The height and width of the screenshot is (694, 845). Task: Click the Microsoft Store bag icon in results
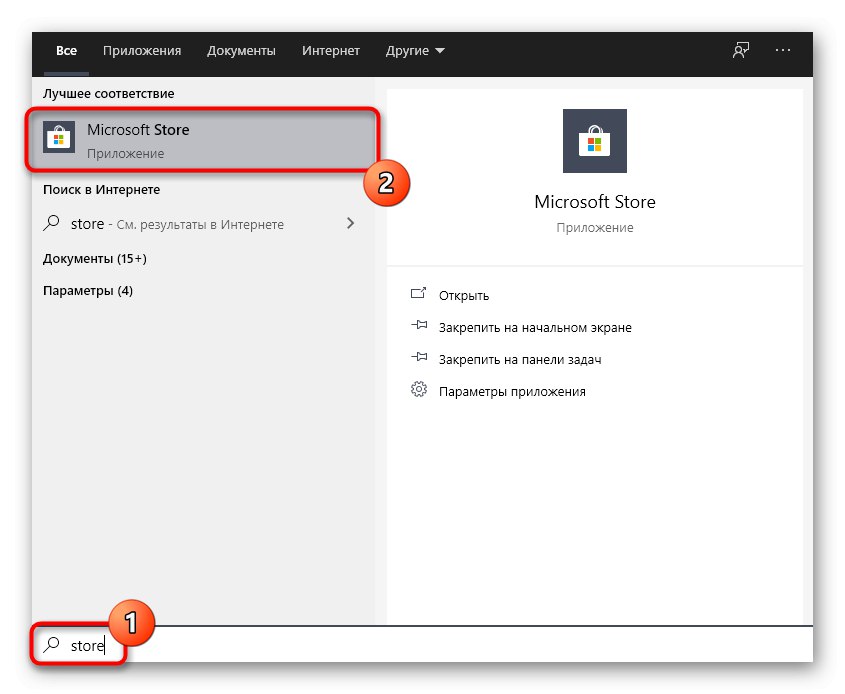[x=59, y=137]
